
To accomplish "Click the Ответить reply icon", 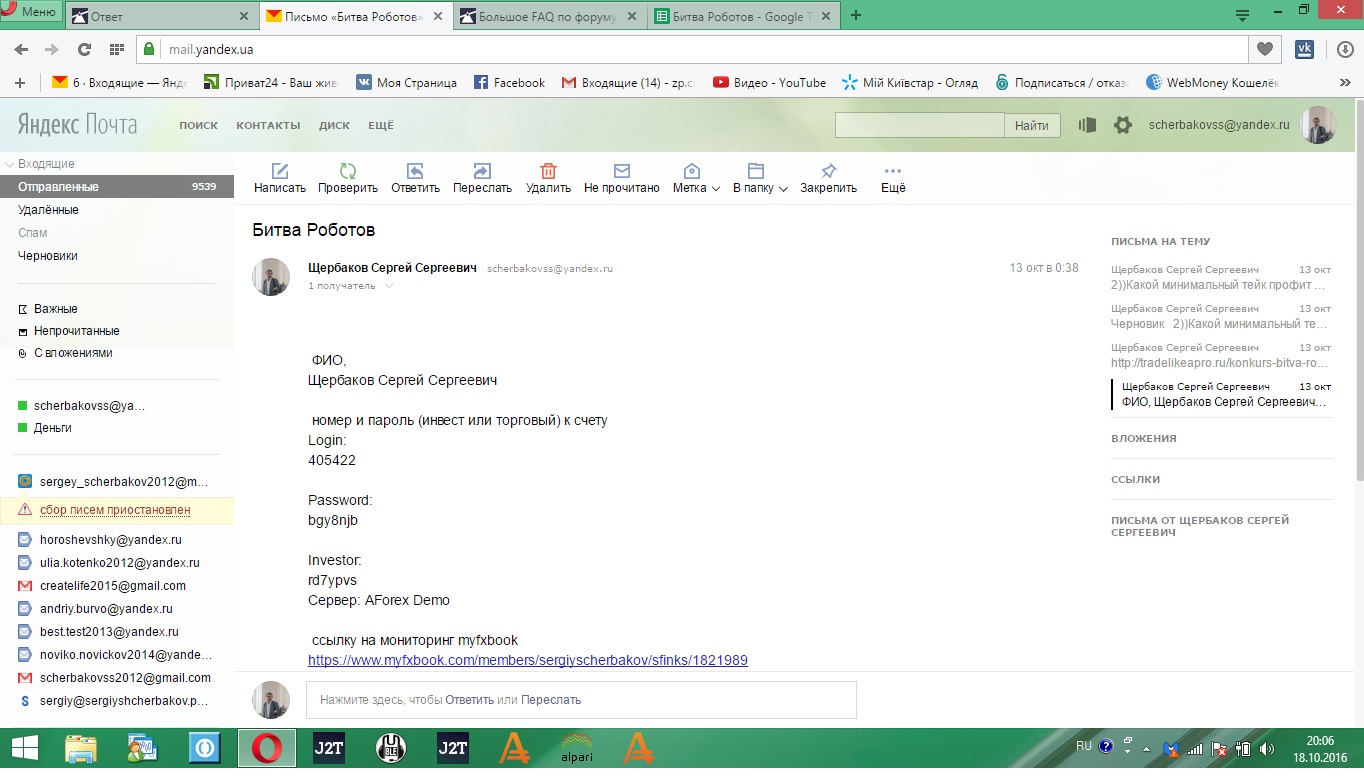I will click(415, 171).
